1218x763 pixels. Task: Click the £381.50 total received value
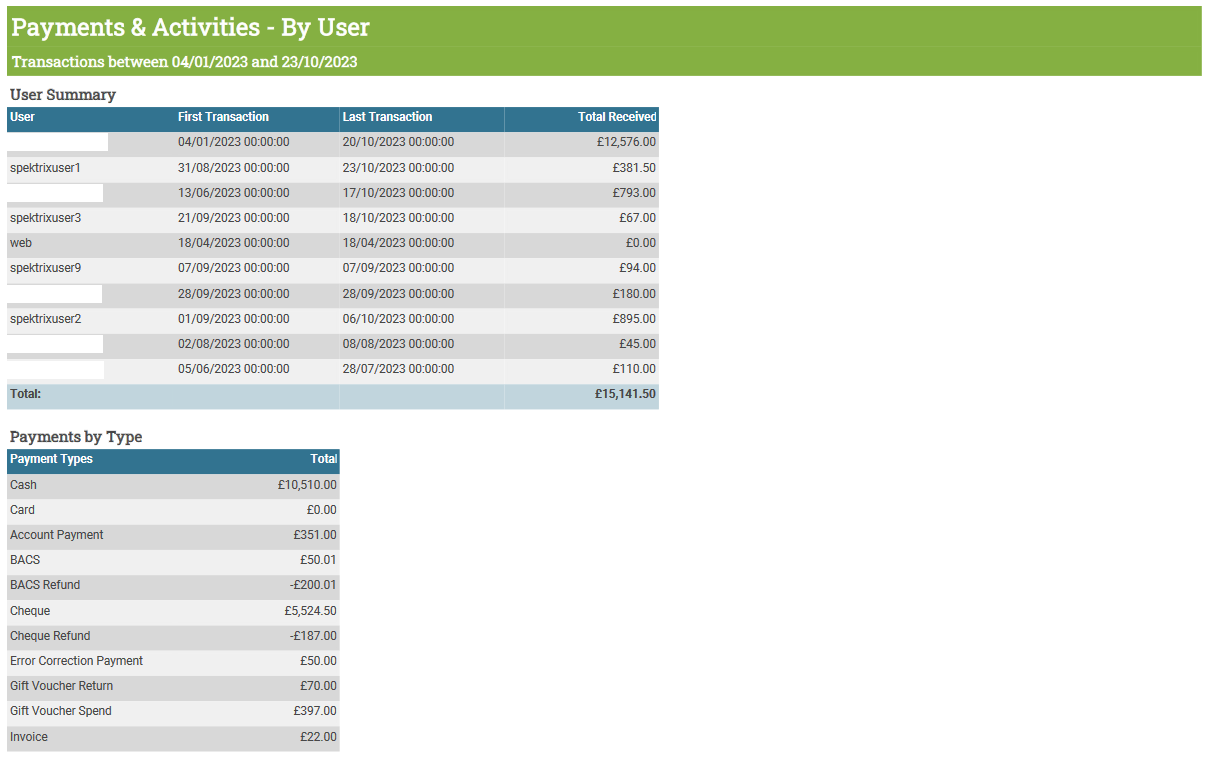(x=634, y=168)
